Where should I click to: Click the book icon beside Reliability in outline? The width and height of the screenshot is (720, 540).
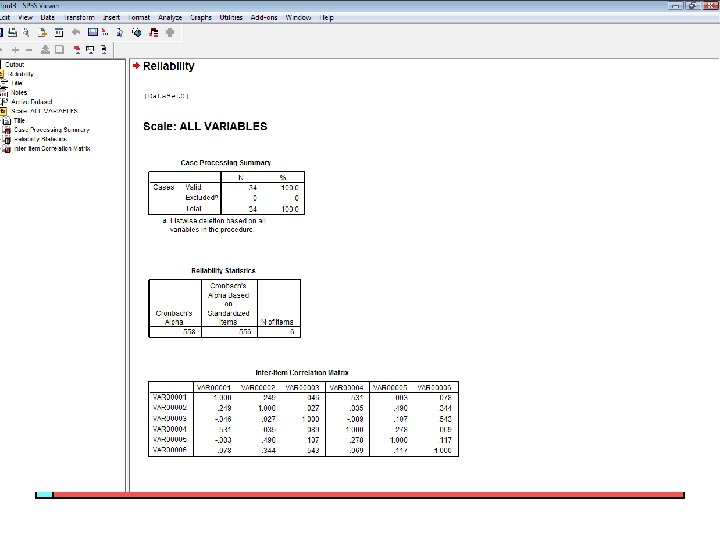[2, 74]
